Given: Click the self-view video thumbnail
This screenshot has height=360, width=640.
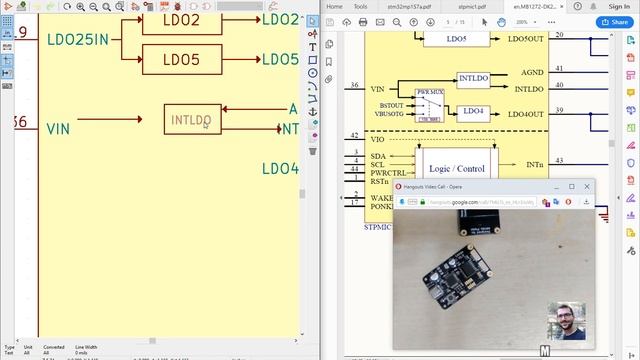Looking at the screenshot, I should click(567, 321).
